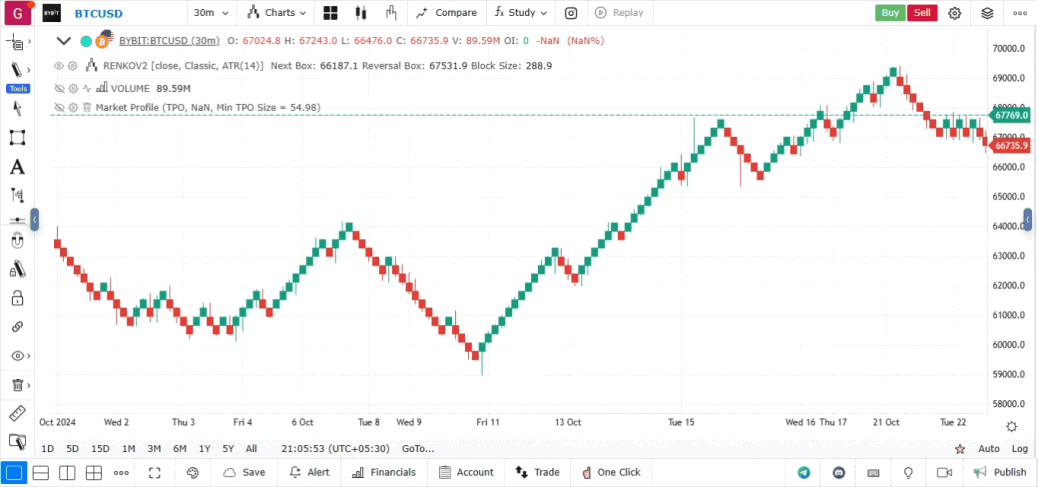Screen dimensions: 1038x487
Task: Select the 5D time range
Action: tap(72, 449)
